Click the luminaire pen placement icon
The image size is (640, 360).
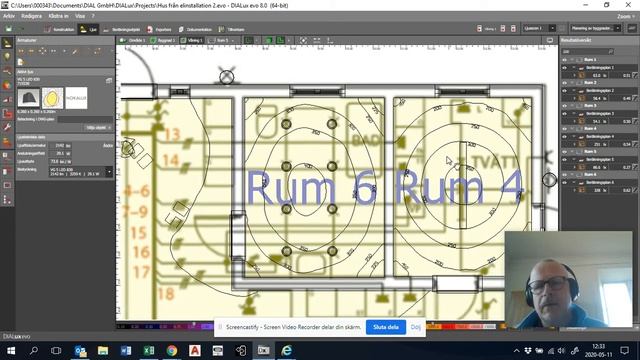point(75,51)
